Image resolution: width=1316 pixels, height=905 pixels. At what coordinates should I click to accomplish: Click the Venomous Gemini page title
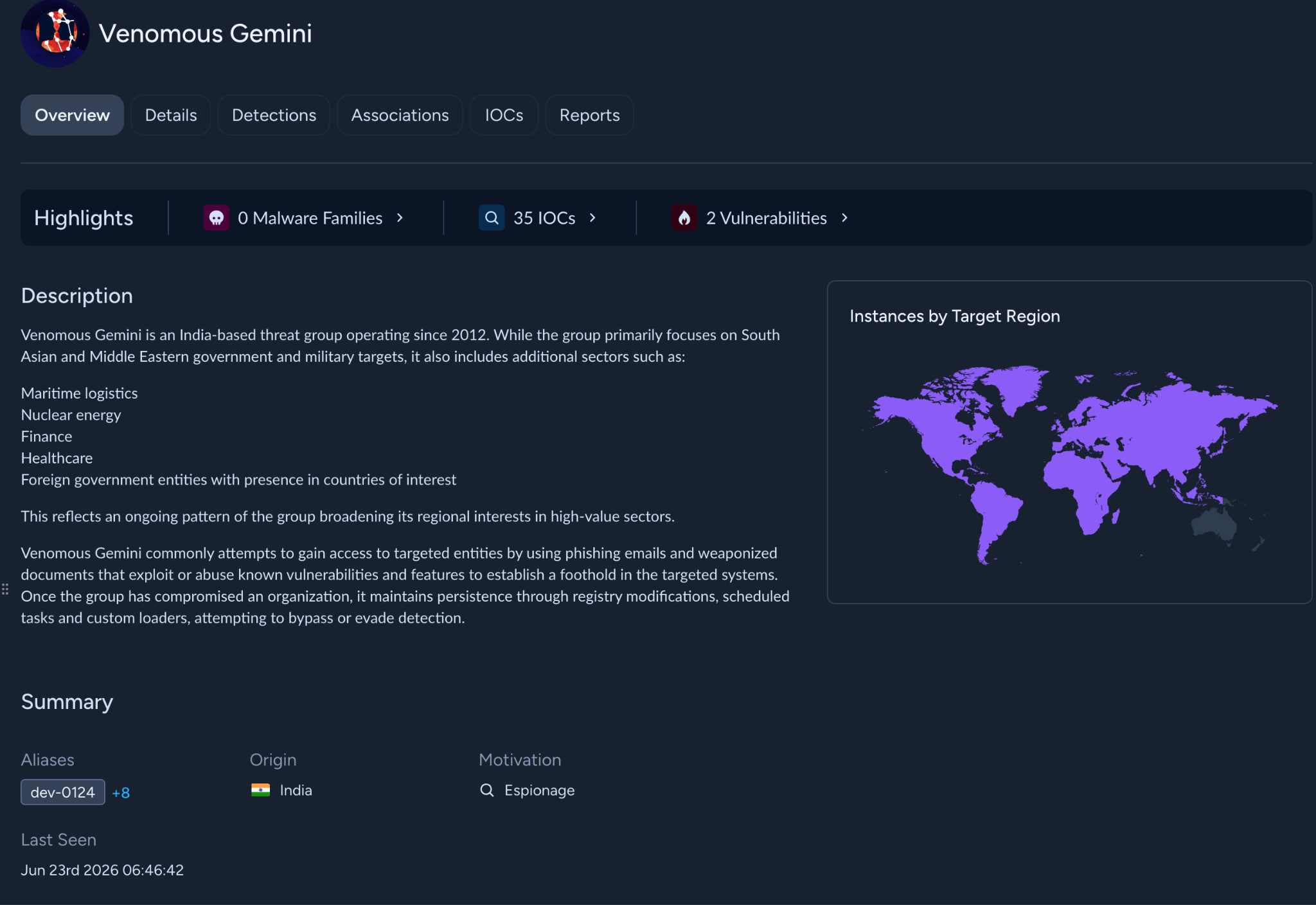coord(206,33)
